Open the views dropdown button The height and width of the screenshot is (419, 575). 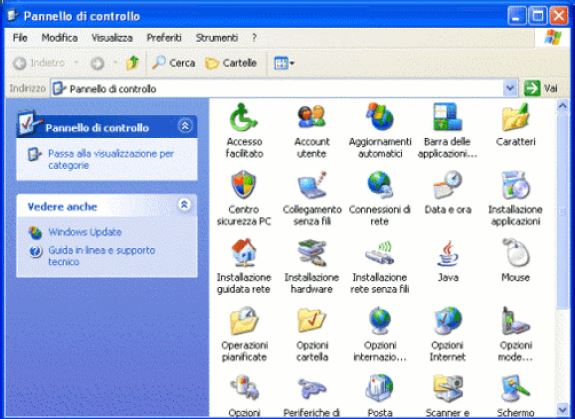[284, 63]
